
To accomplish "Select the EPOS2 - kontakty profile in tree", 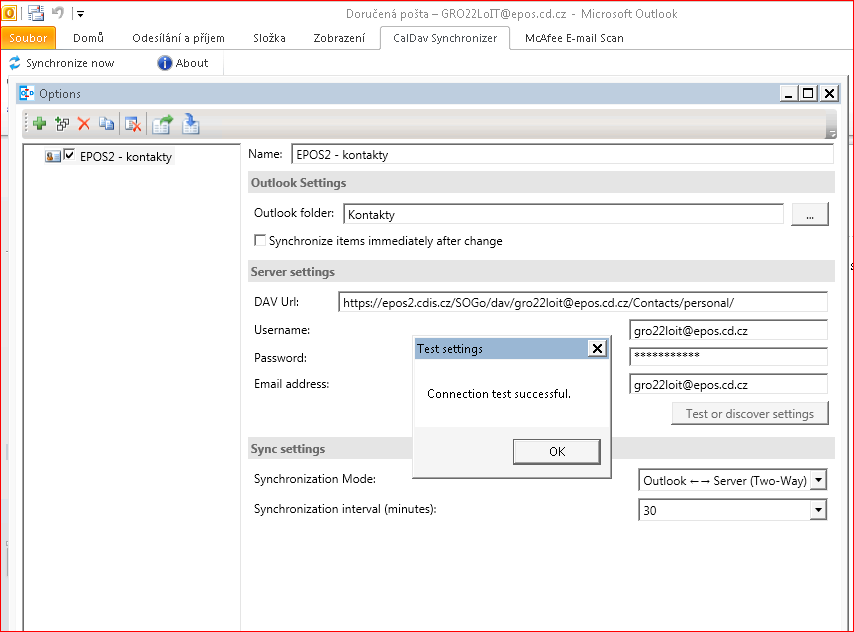I will [x=126, y=157].
